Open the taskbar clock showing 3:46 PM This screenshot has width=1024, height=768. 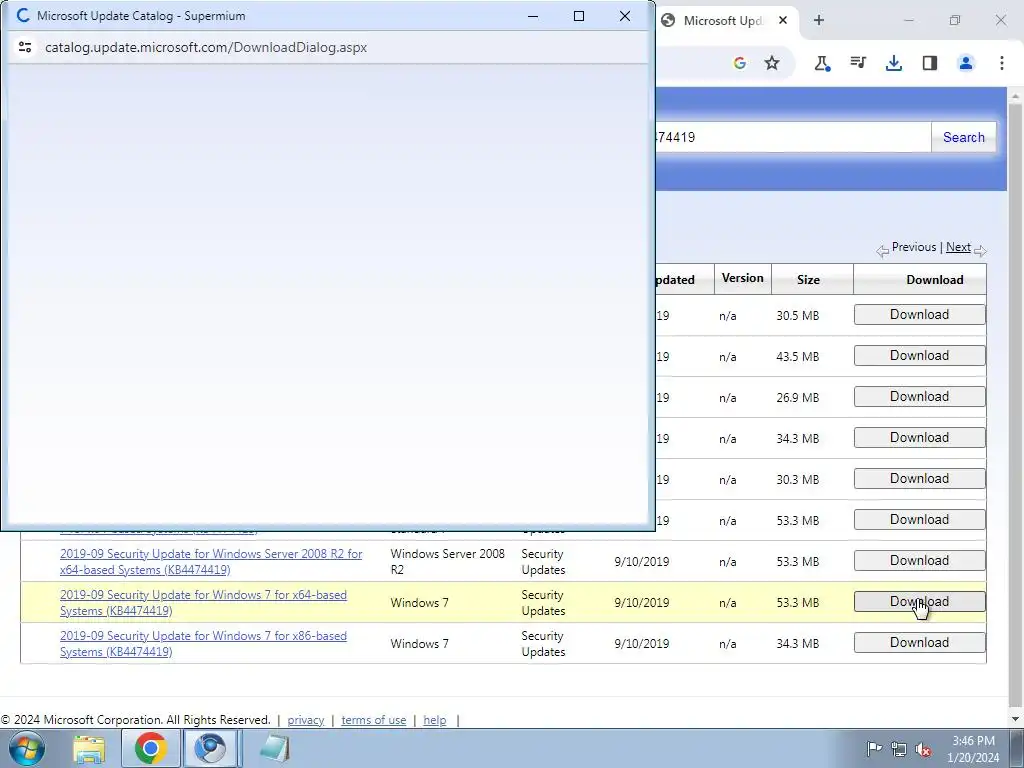point(973,748)
